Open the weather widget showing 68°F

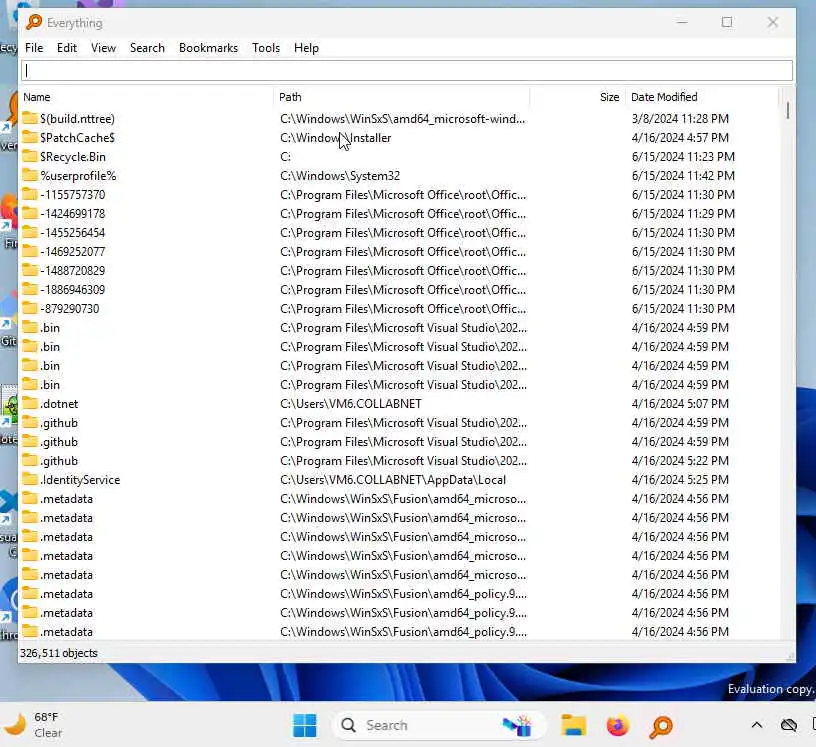33,725
